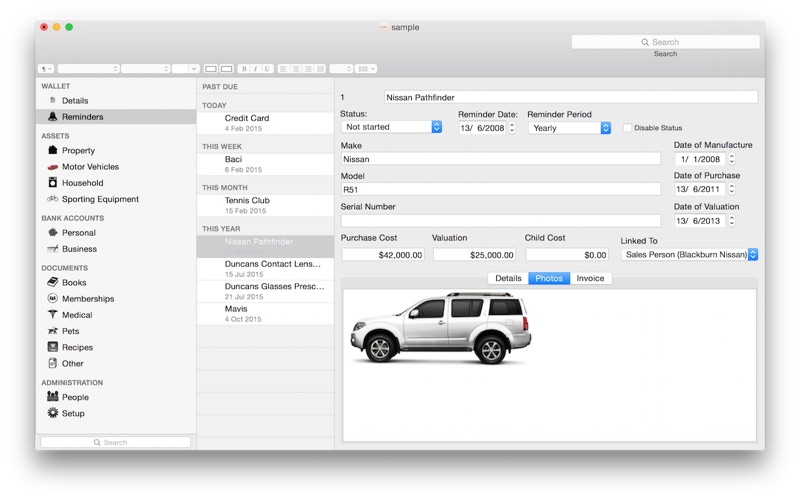Switch to the Photos tab
Image resolution: width=800 pixels, height=500 pixels.
coord(549,278)
